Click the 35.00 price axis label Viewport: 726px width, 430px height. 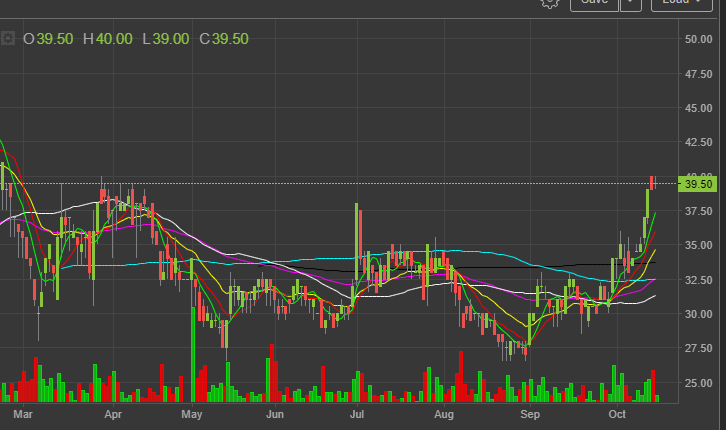pyautogui.click(x=698, y=245)
